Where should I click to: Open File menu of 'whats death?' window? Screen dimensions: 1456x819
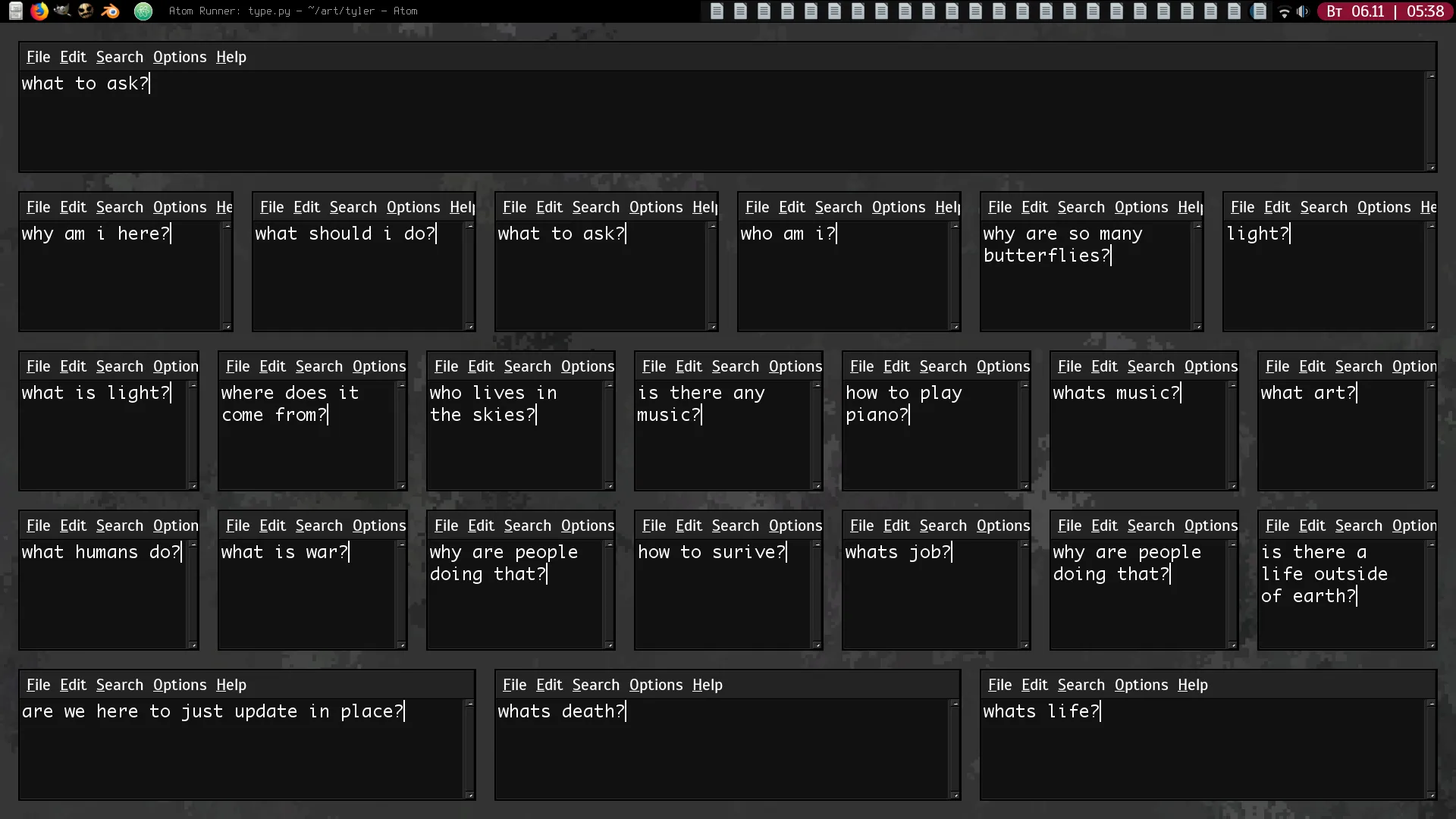coord(514,685)
